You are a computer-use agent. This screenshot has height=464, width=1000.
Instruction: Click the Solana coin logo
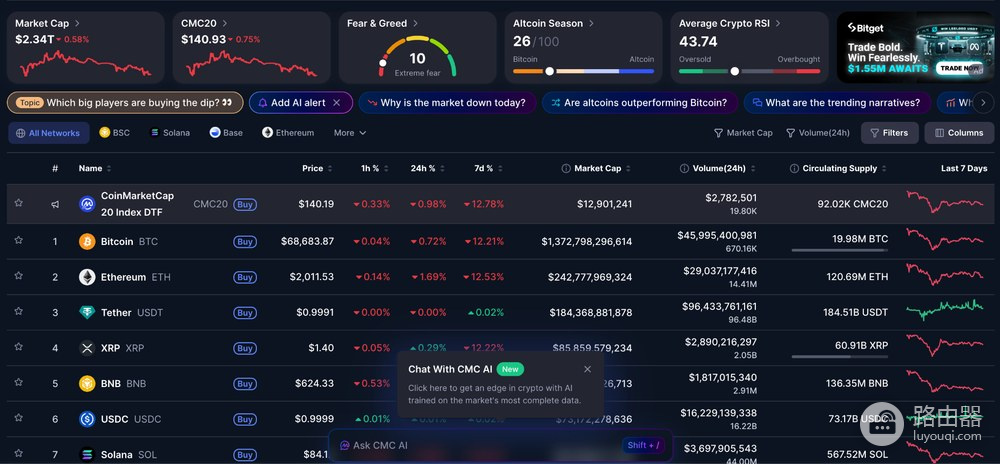point(87,454)
